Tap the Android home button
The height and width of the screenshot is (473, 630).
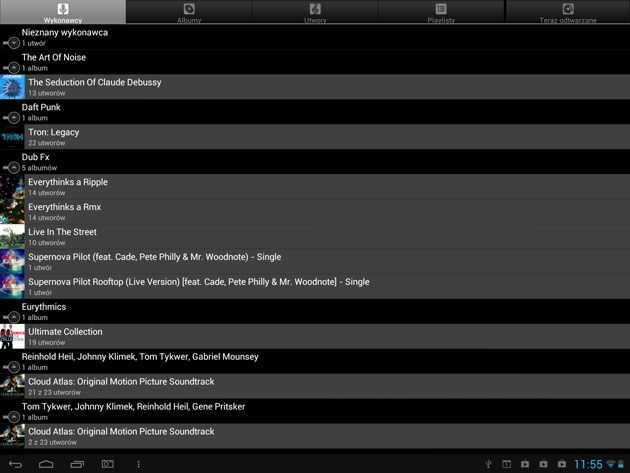[x=46, y=464]
